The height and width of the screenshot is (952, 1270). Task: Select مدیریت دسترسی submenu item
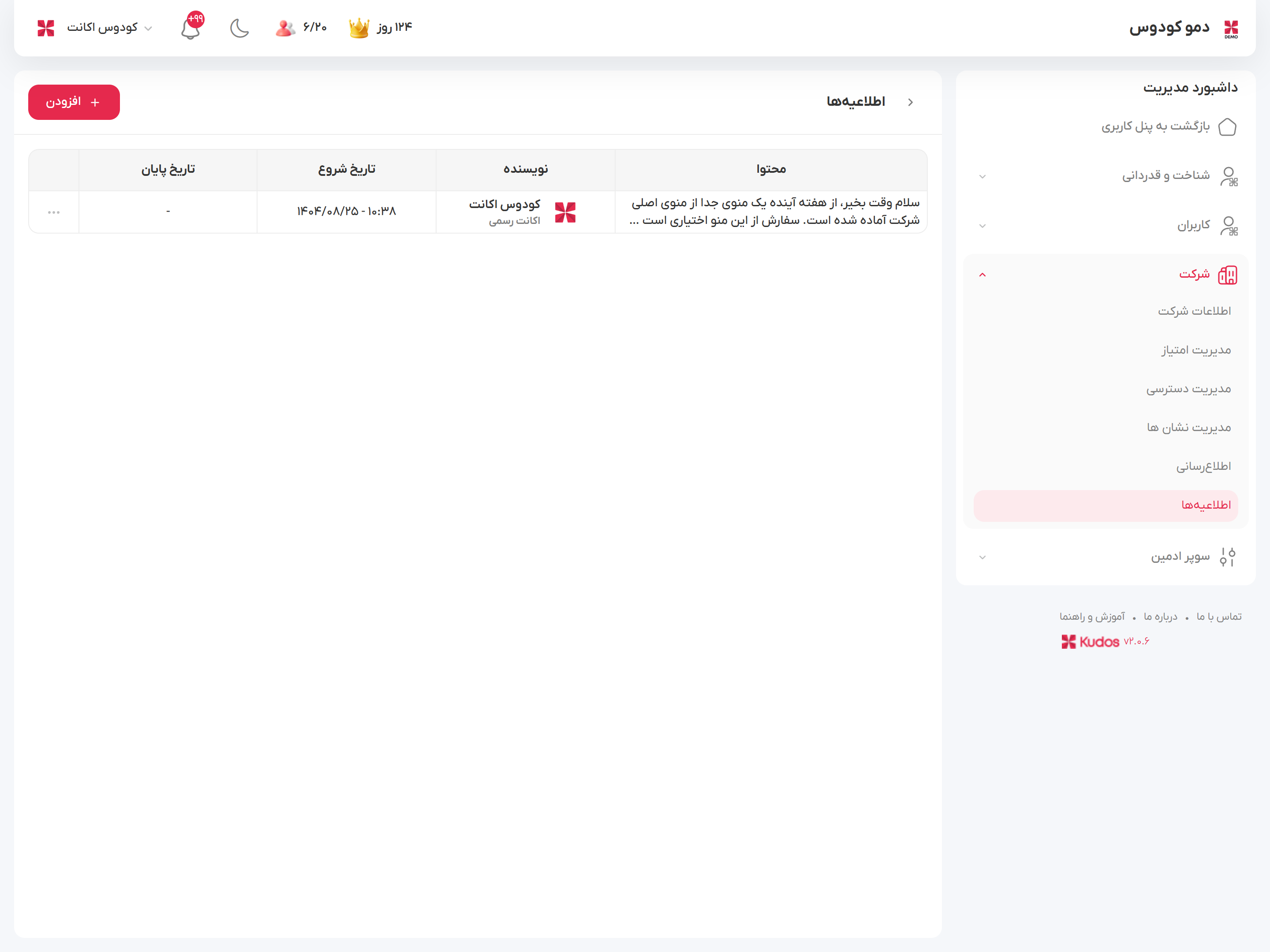(1188, 389)
